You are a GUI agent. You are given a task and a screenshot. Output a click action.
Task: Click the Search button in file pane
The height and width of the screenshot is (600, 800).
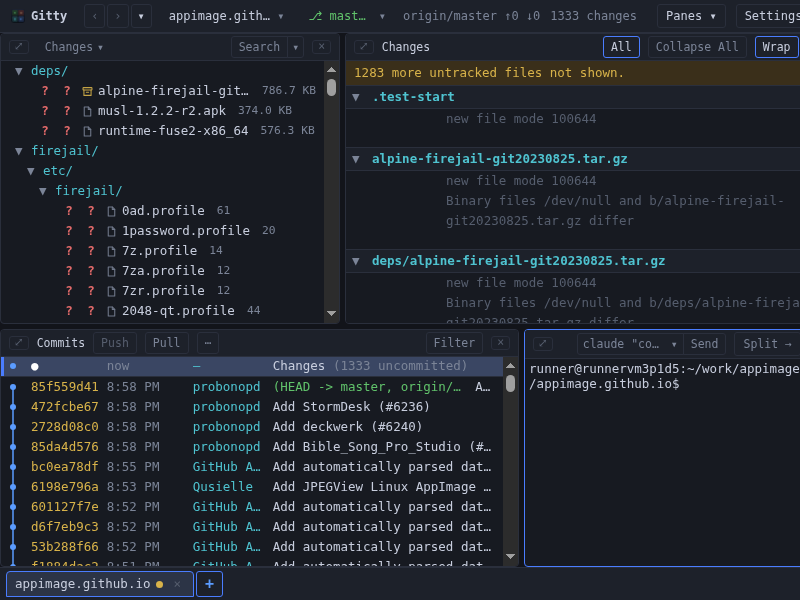click(259, 47)
